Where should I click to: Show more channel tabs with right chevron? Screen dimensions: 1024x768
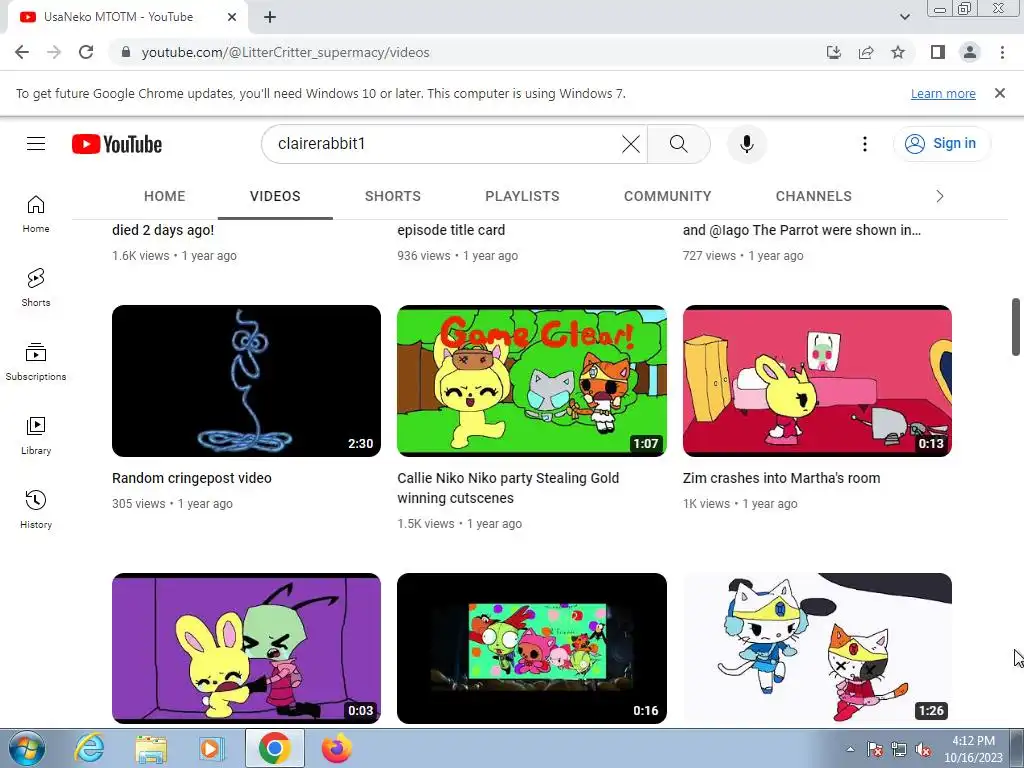click(x=939, y=196)
